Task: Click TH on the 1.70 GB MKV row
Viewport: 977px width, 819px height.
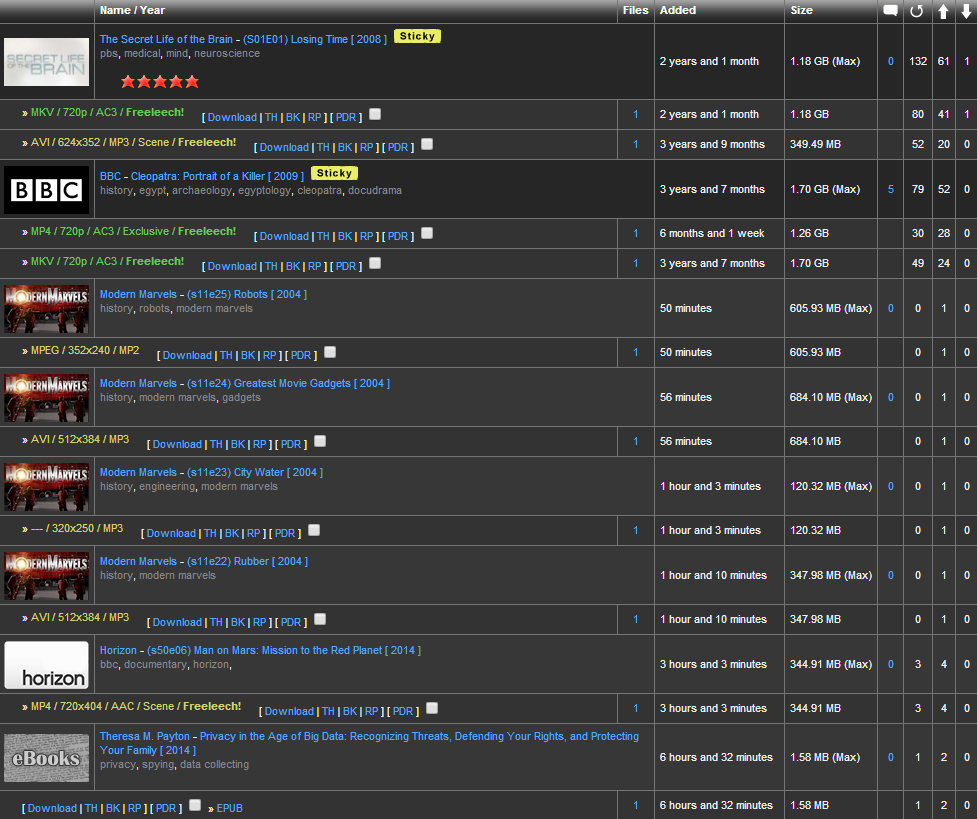Action: (x=271, y=266)
